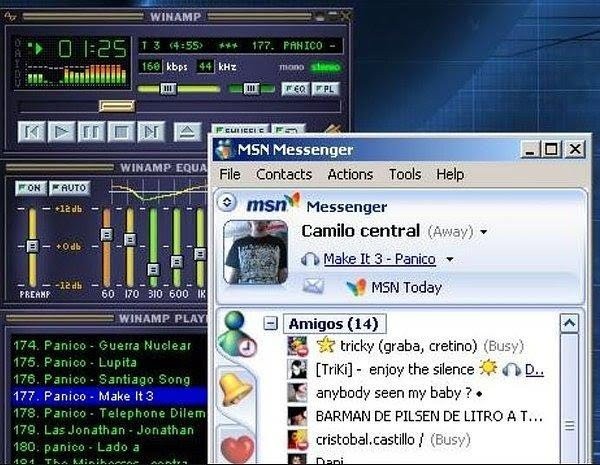Click Amigos (14) group header

[x=334, y=324]
